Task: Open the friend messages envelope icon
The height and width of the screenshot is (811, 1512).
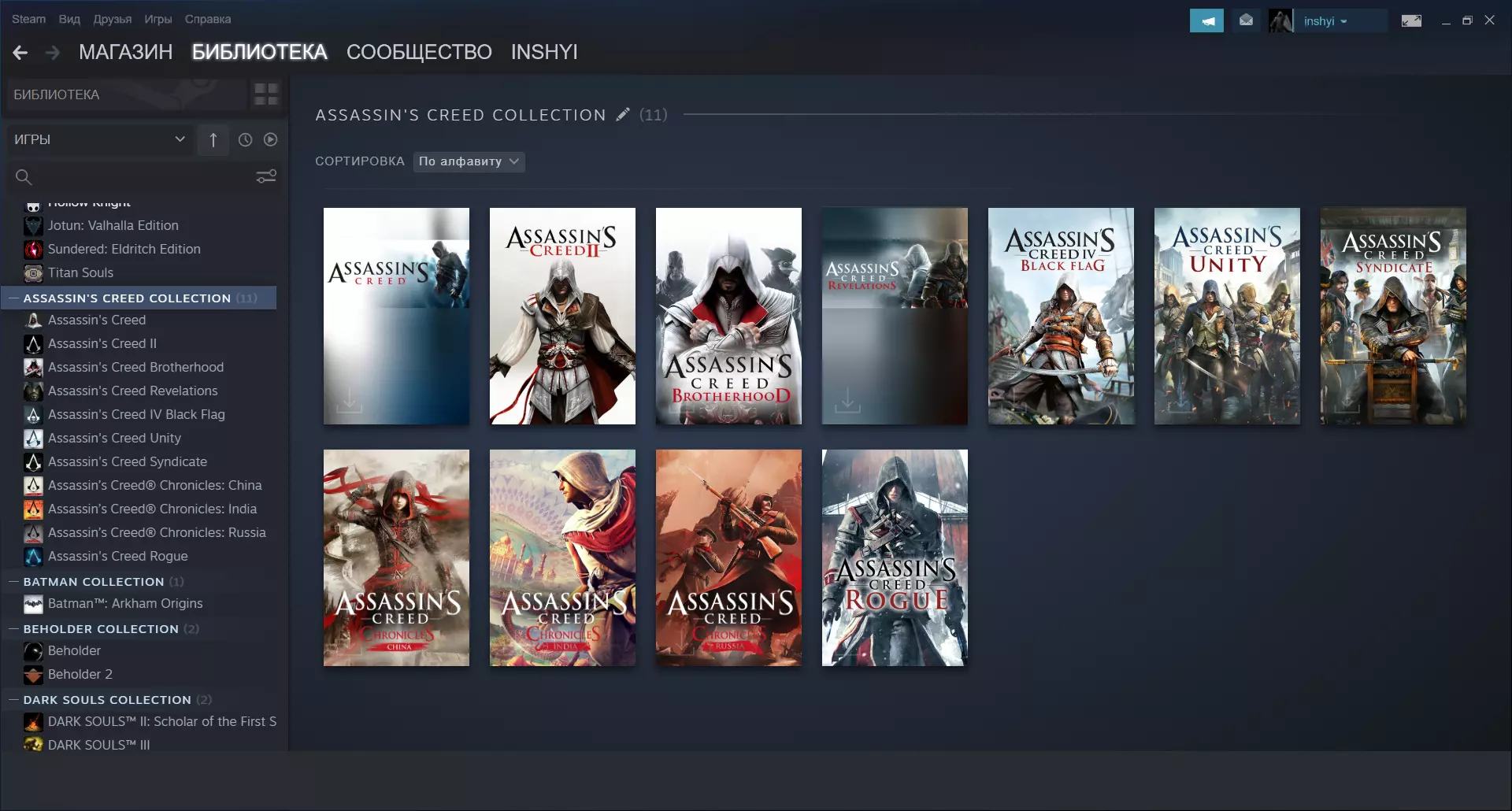Action: click(1246, 20)
